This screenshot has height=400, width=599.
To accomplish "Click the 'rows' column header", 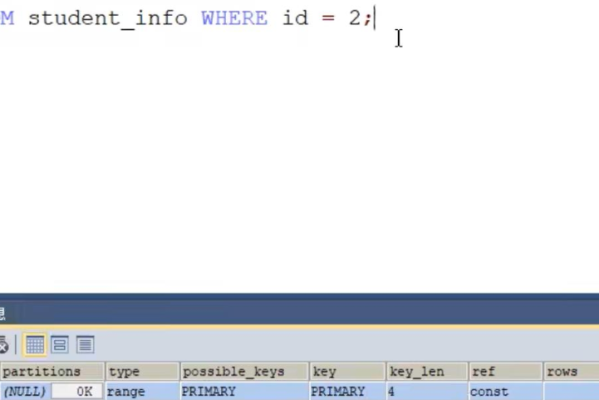I will [571, 371].
